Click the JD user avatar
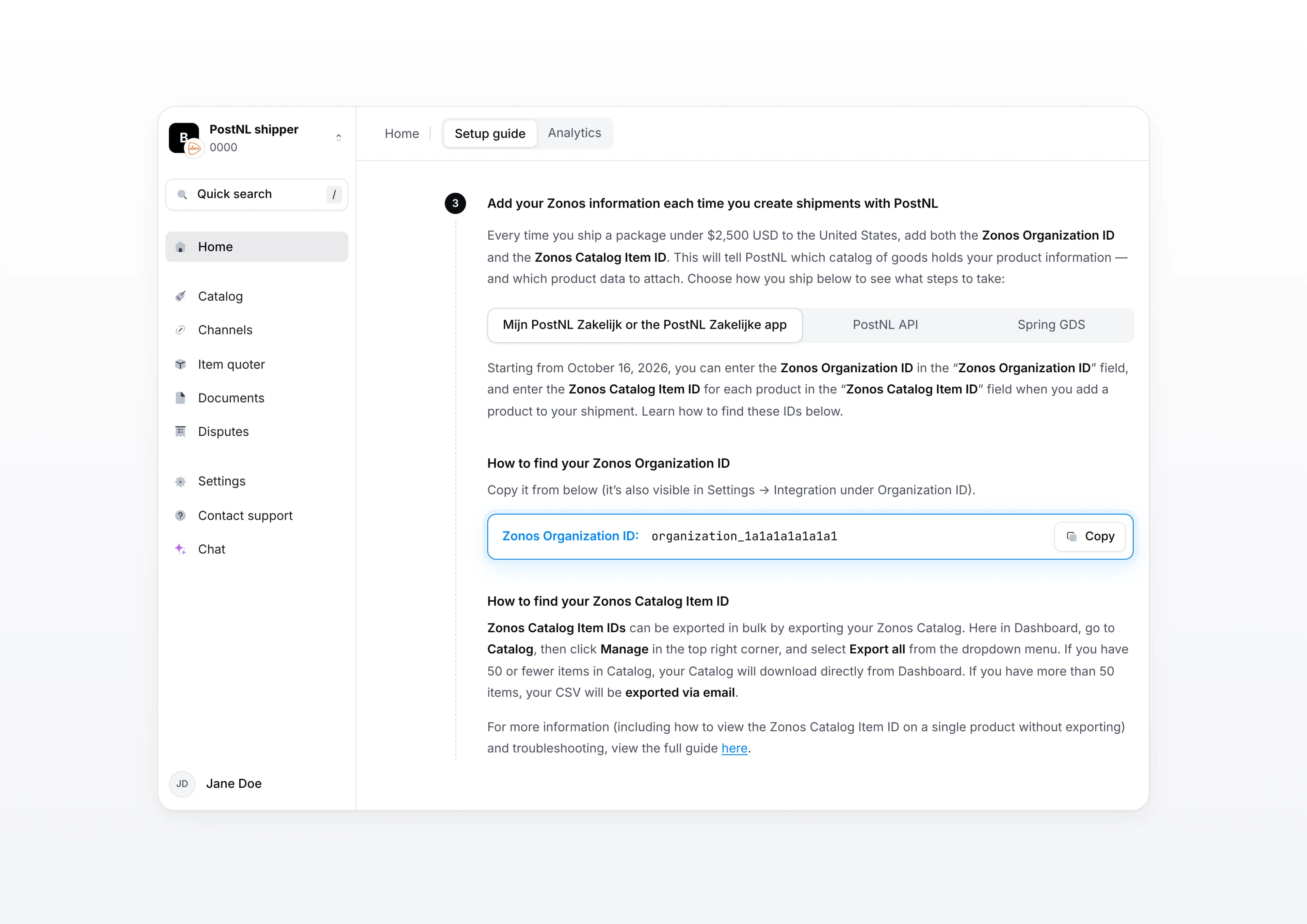This screenshot has width=1307, height=924. coord(182,783)
